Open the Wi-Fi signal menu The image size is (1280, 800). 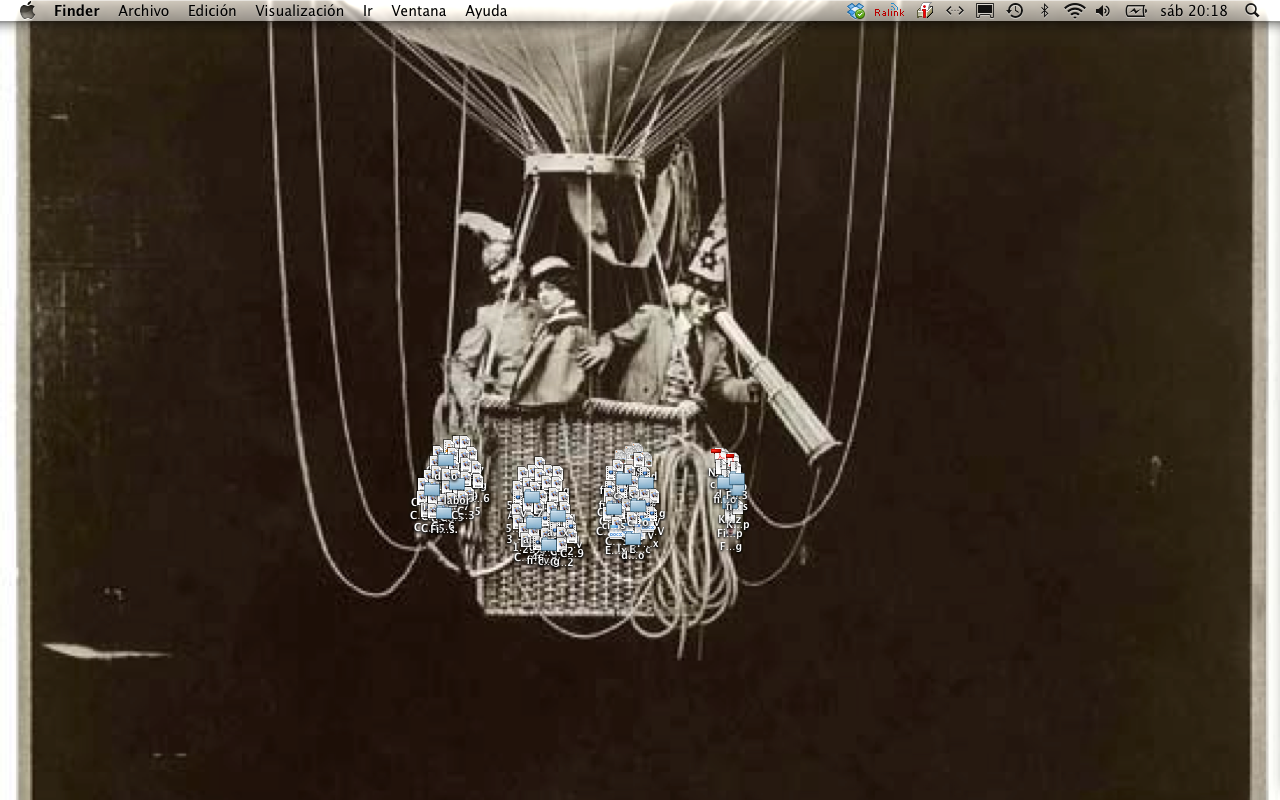tap(1074, 11)
